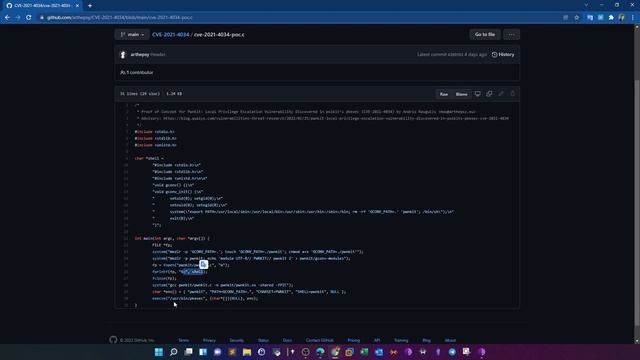Open the Security footer link
Screen dimensions: 640x360
point(236,340)
